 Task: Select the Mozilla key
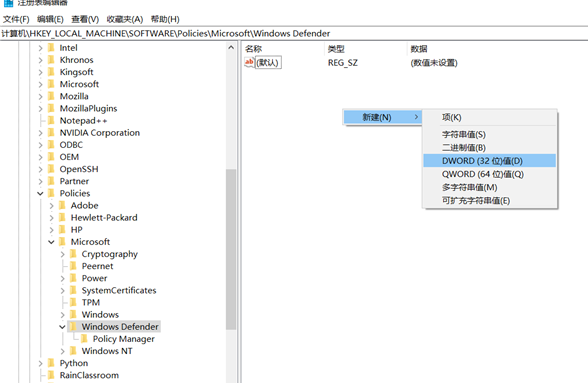coord(74,96)
